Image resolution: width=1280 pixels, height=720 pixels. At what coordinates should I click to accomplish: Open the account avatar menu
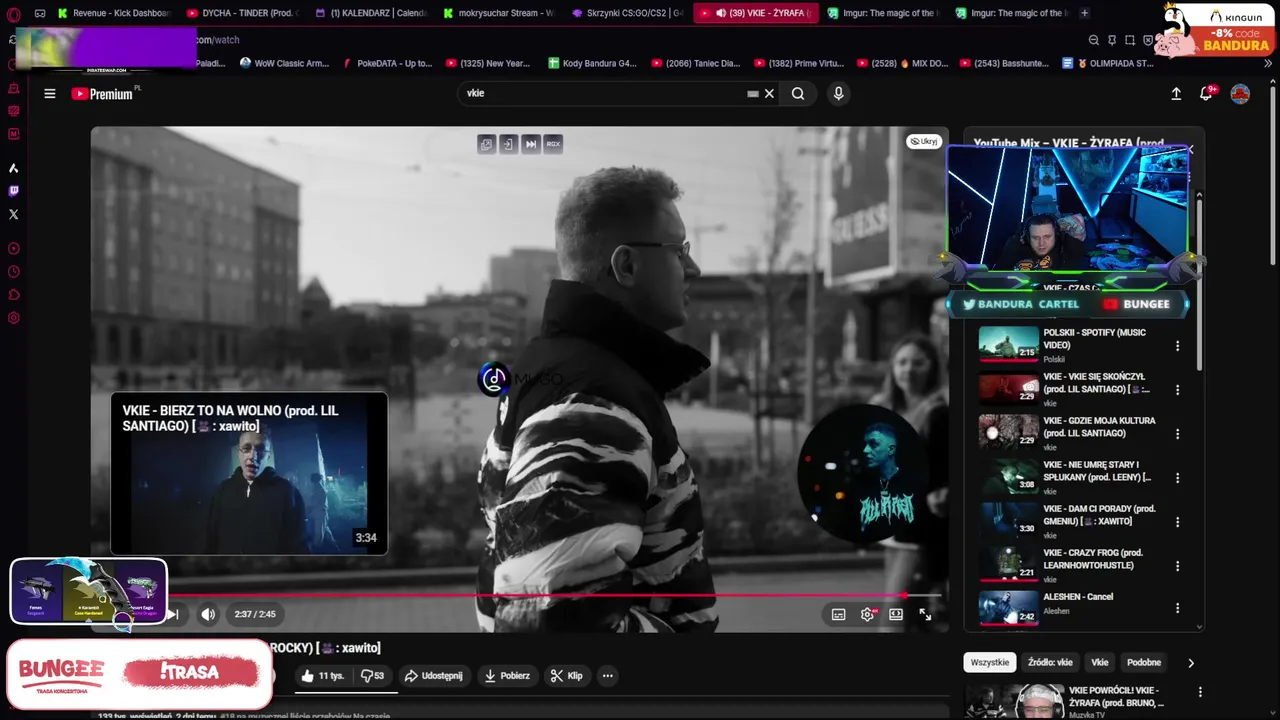1240,93
